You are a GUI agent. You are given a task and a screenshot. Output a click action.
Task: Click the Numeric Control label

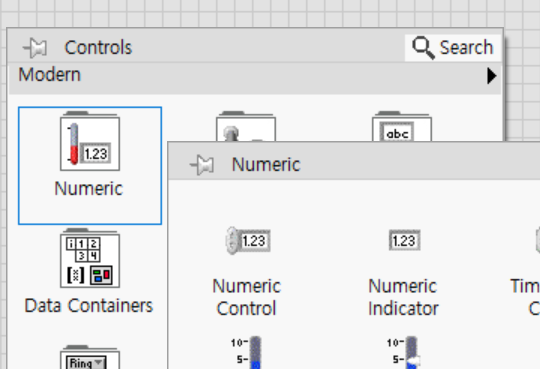(247, 297)
